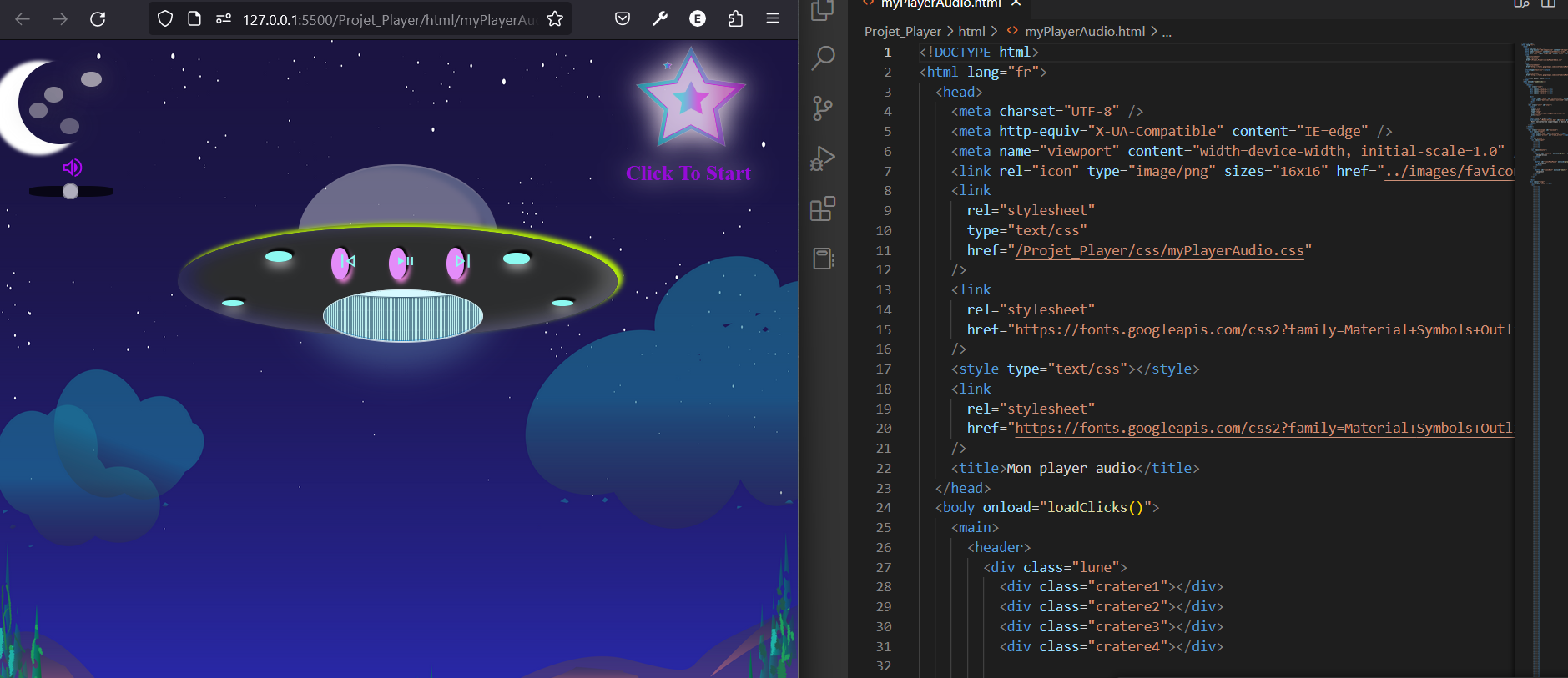This screenshot has height=678, width=1568.
Task: Open the browser extensions puzzle icon
Action: tap(735, 19)
